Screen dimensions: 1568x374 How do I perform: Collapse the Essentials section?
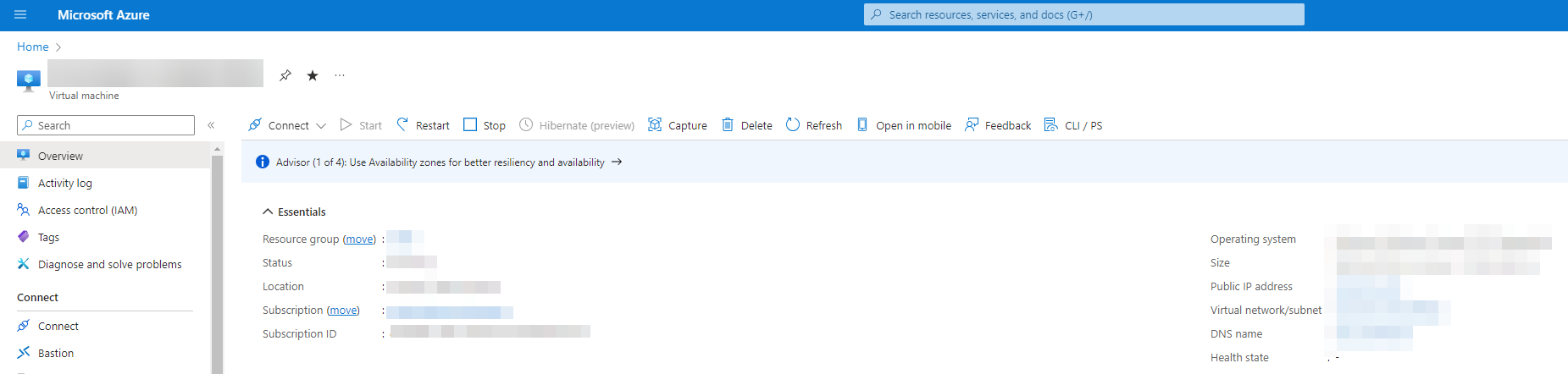click(x=268, y=212)
